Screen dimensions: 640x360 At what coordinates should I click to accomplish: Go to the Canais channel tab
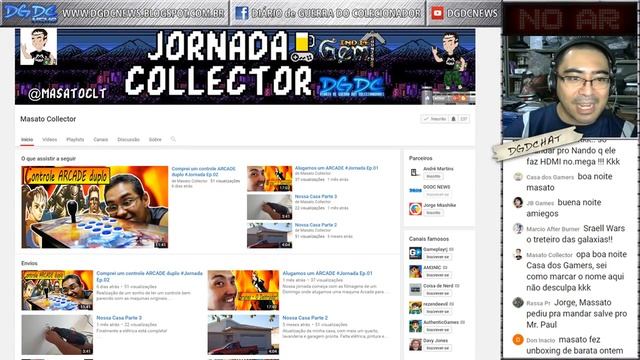tap(100, 140)
